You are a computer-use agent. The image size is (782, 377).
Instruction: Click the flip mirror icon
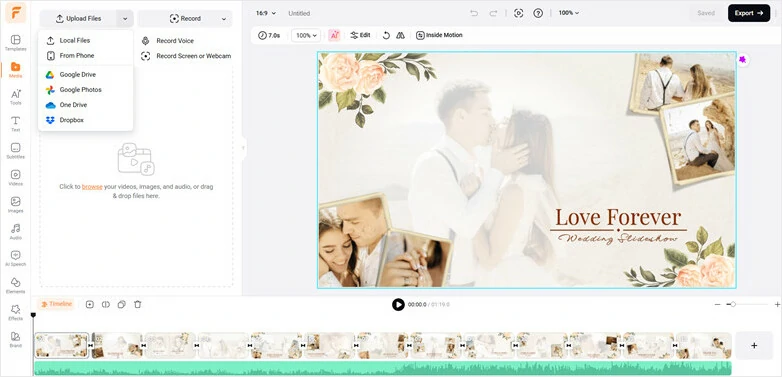[400, 35]
